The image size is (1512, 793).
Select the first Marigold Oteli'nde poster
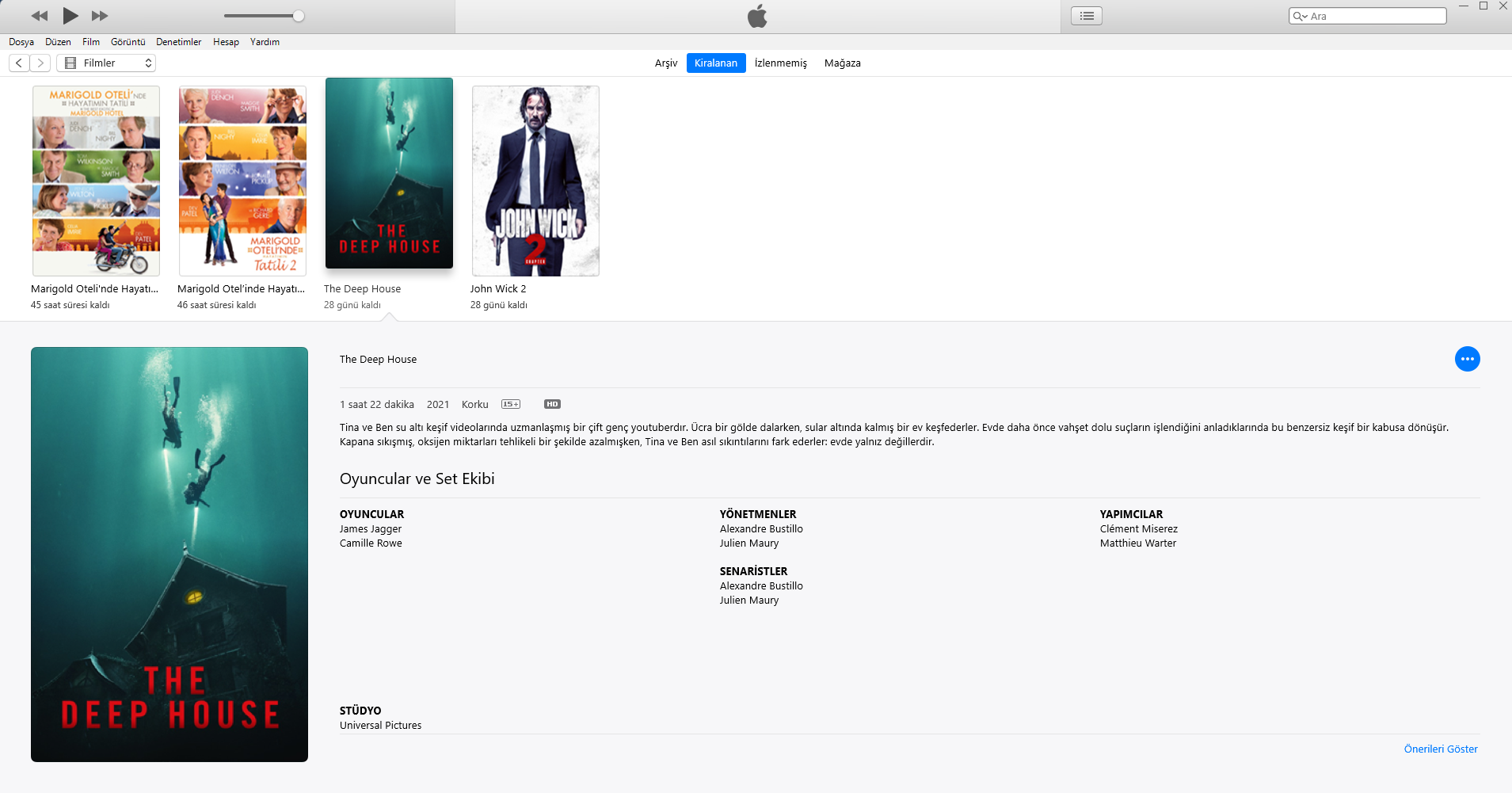(96, 181)
